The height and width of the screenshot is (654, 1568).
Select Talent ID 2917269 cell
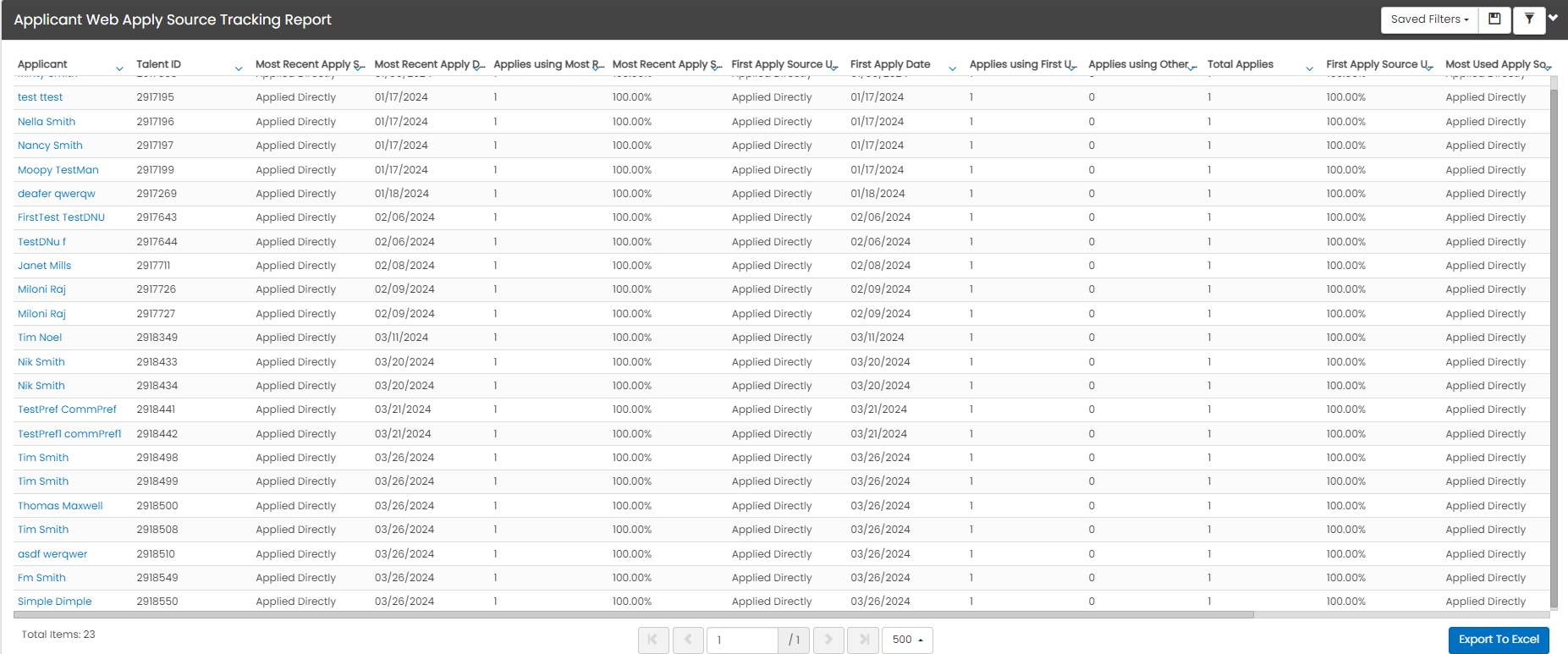(157, 194)
